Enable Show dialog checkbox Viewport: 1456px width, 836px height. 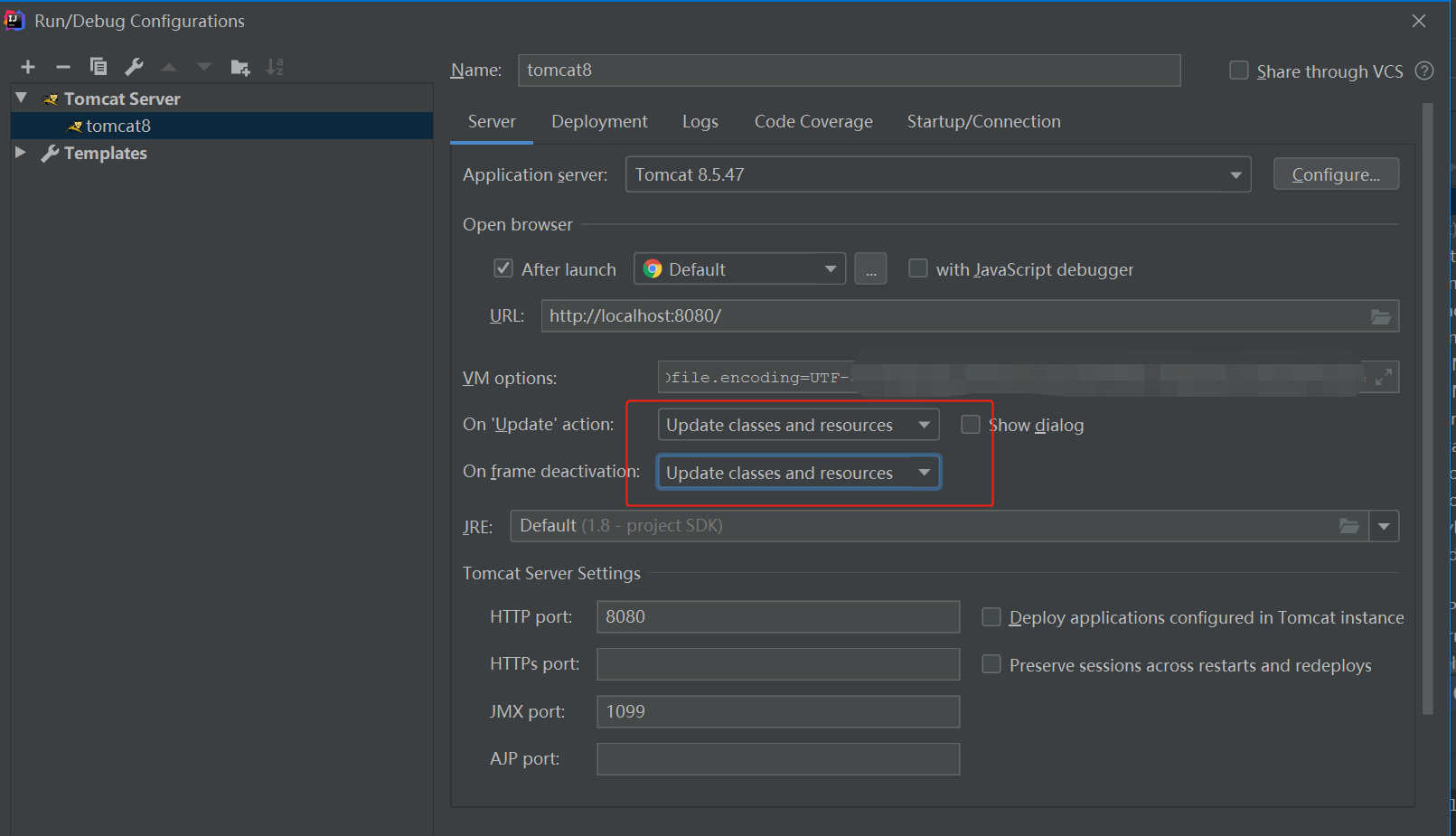coord(970,425)
